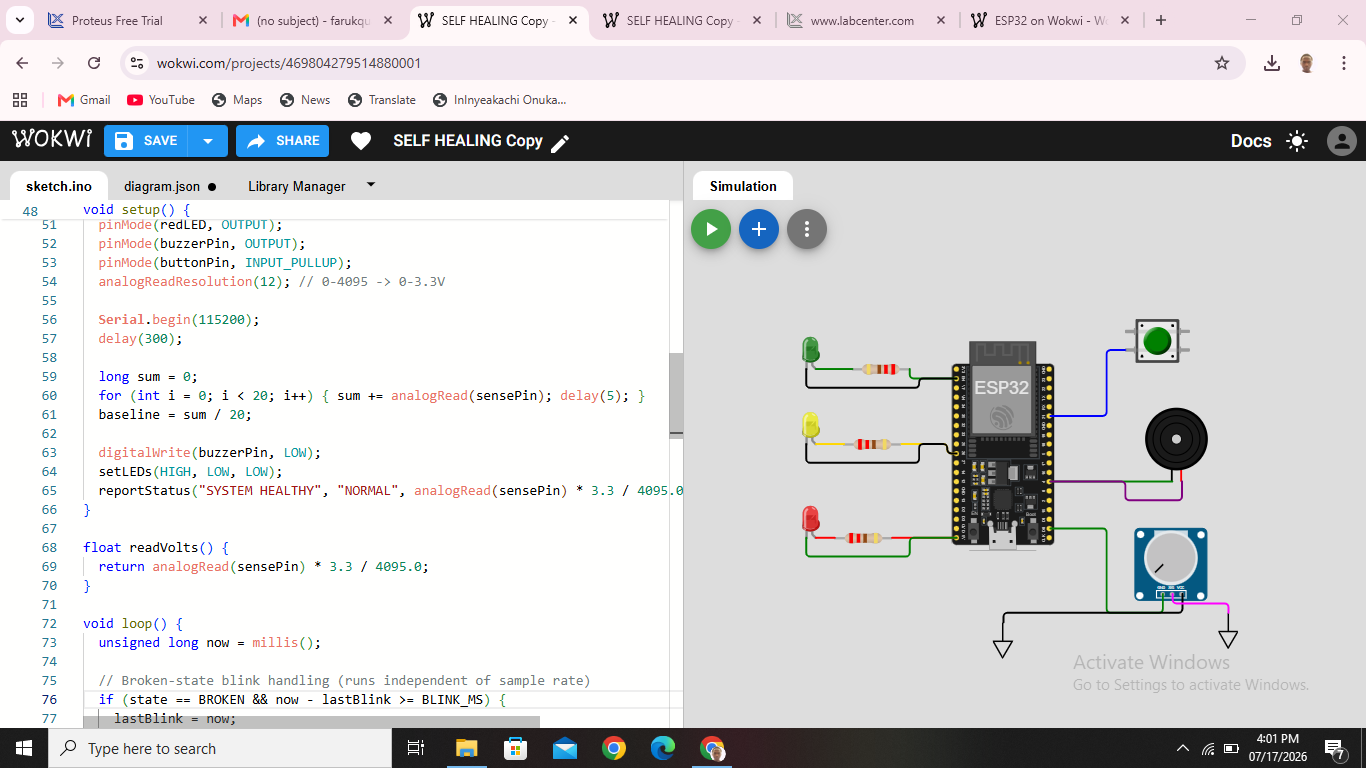Switch to the Proteus Free Trial tab

tap(128, 20)
